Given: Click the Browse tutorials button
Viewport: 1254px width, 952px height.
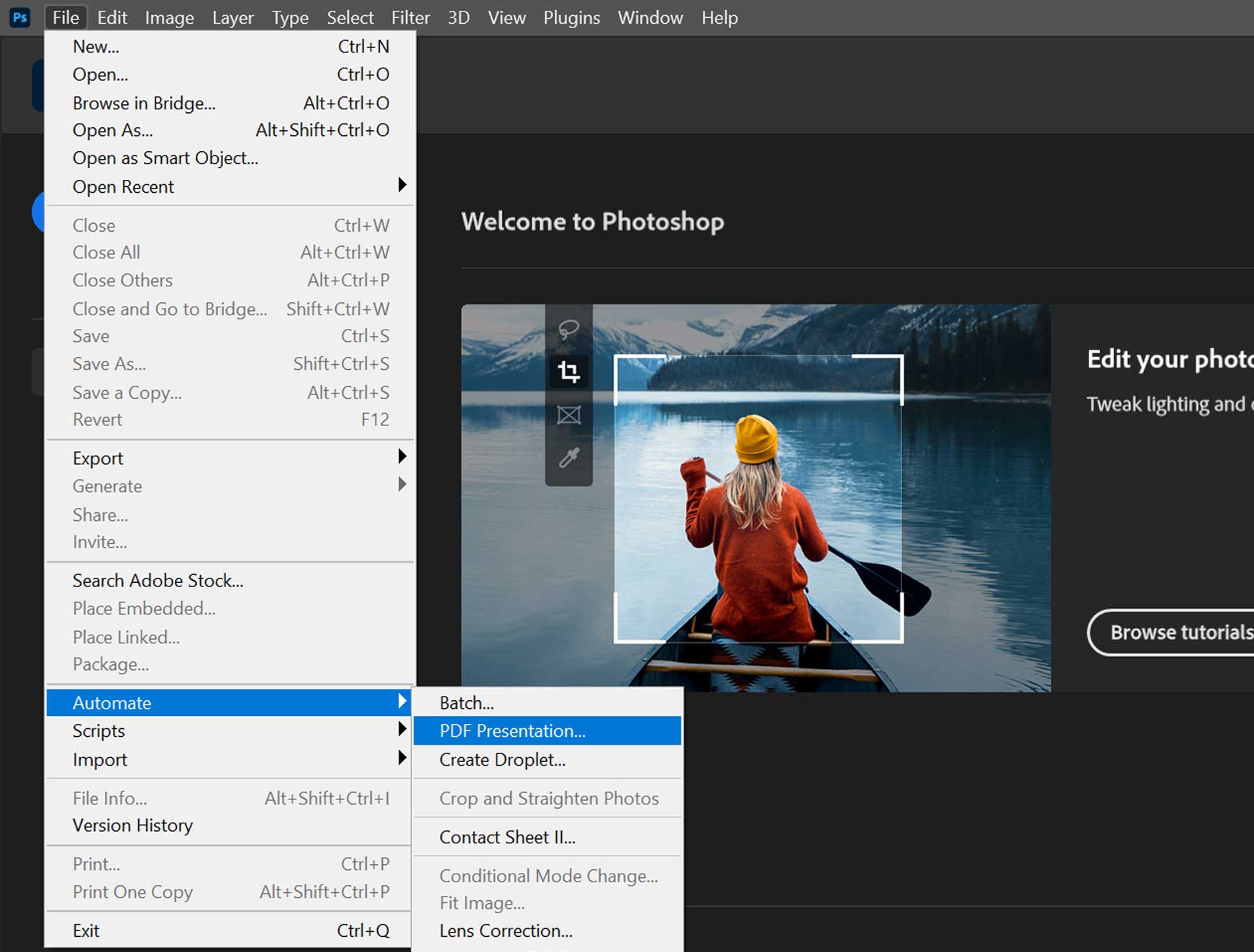Looking at the screenshot, I should 1171,633.
